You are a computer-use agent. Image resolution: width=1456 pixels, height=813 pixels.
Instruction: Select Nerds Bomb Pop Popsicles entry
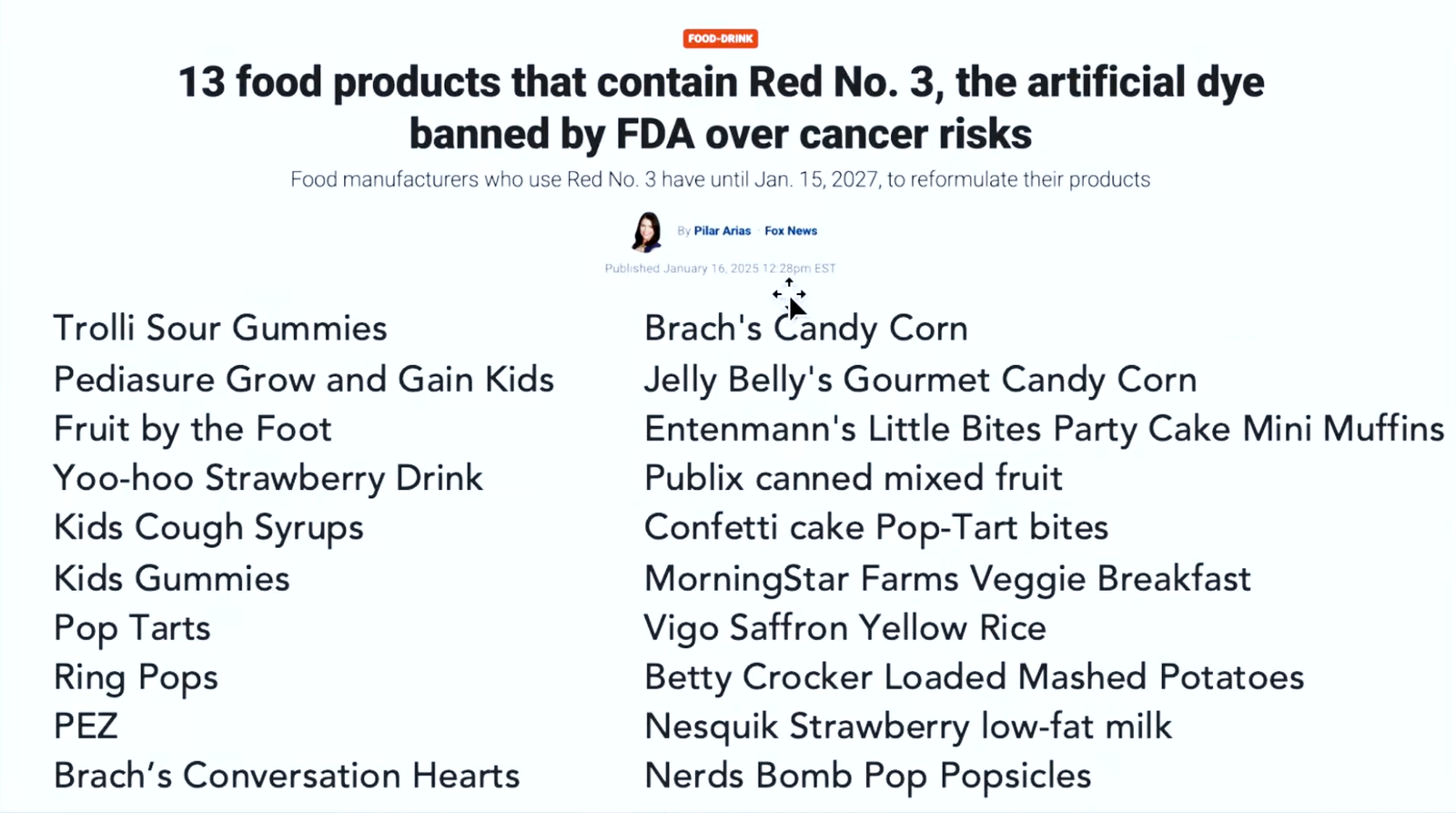[x=867, y=776]
